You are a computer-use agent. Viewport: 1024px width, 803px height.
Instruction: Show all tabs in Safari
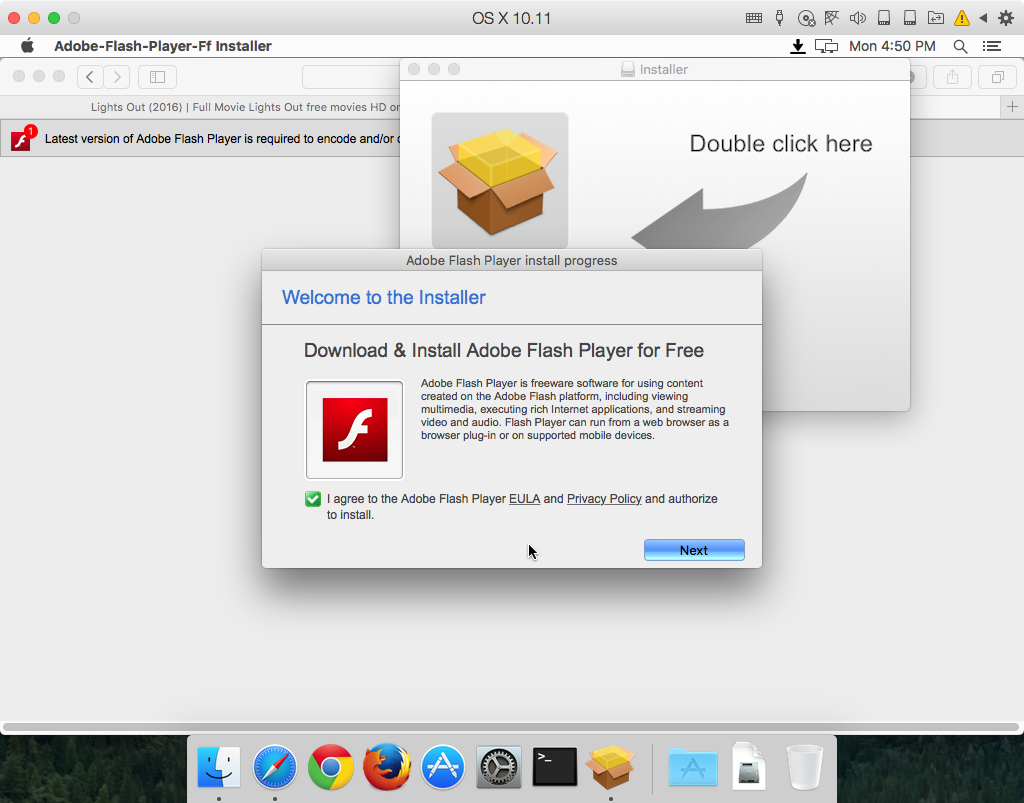pos(997,77)
